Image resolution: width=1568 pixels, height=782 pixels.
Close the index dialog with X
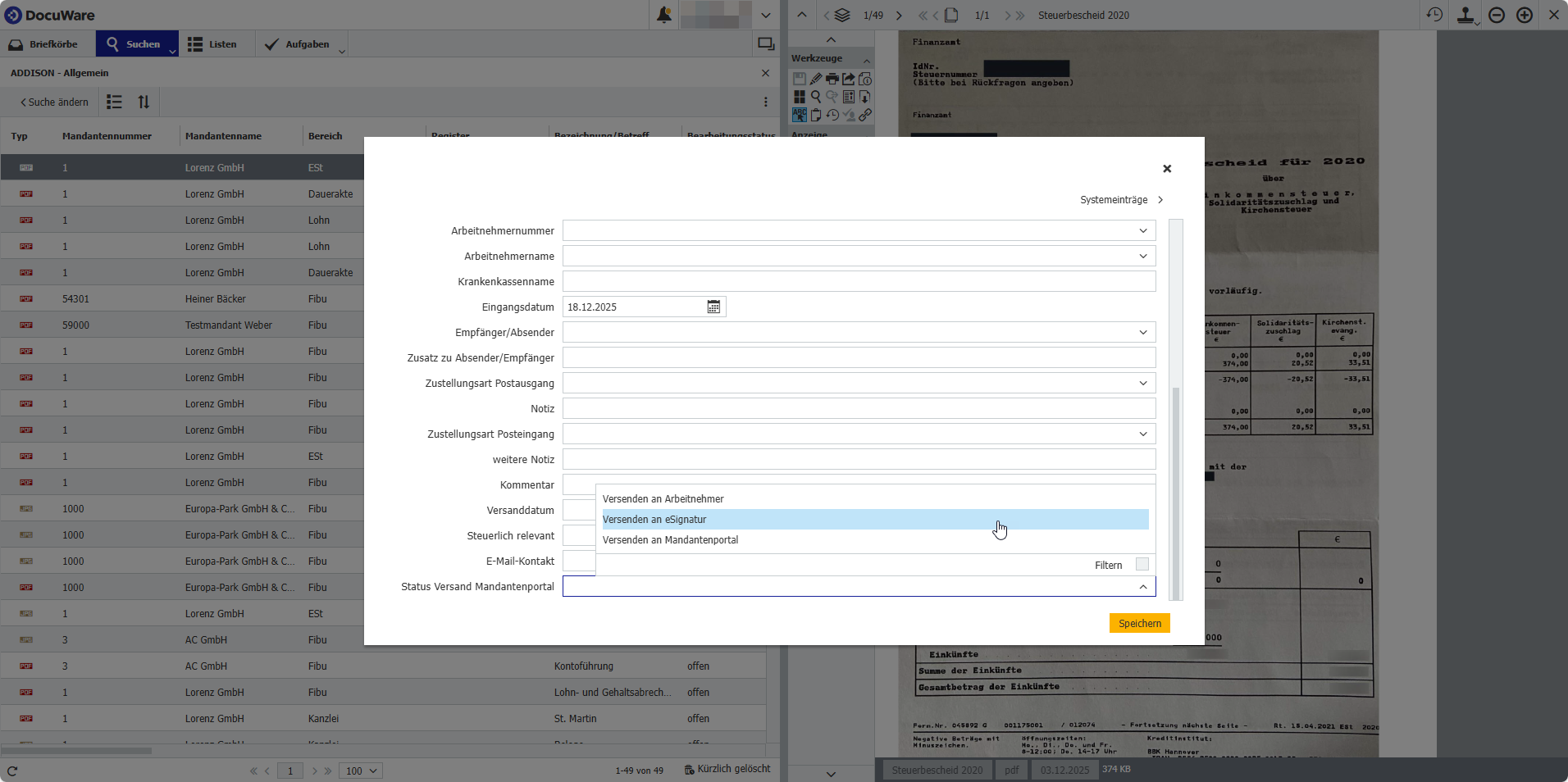pyautogui.click(x=1167, y=169)
